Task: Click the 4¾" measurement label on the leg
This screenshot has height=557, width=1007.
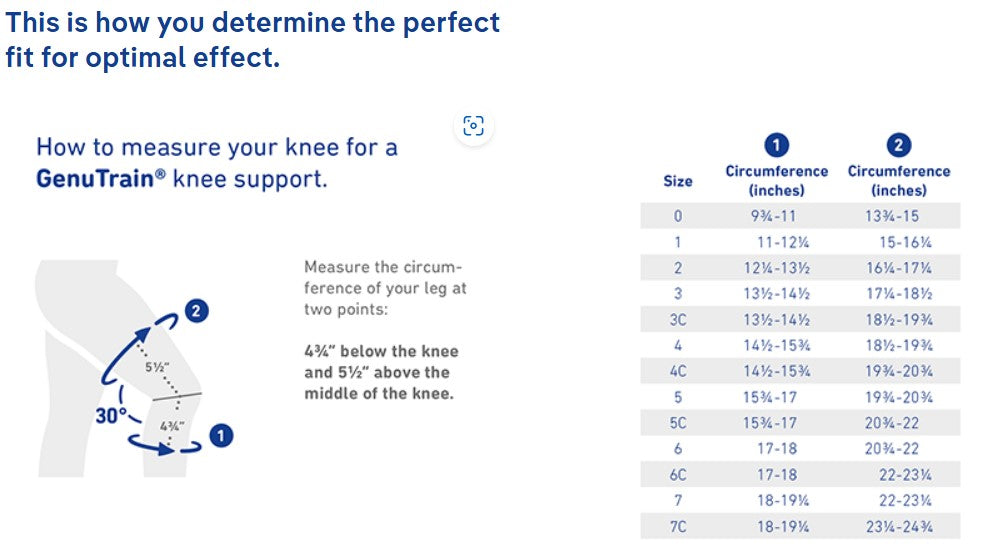Action: pos(172,426)
